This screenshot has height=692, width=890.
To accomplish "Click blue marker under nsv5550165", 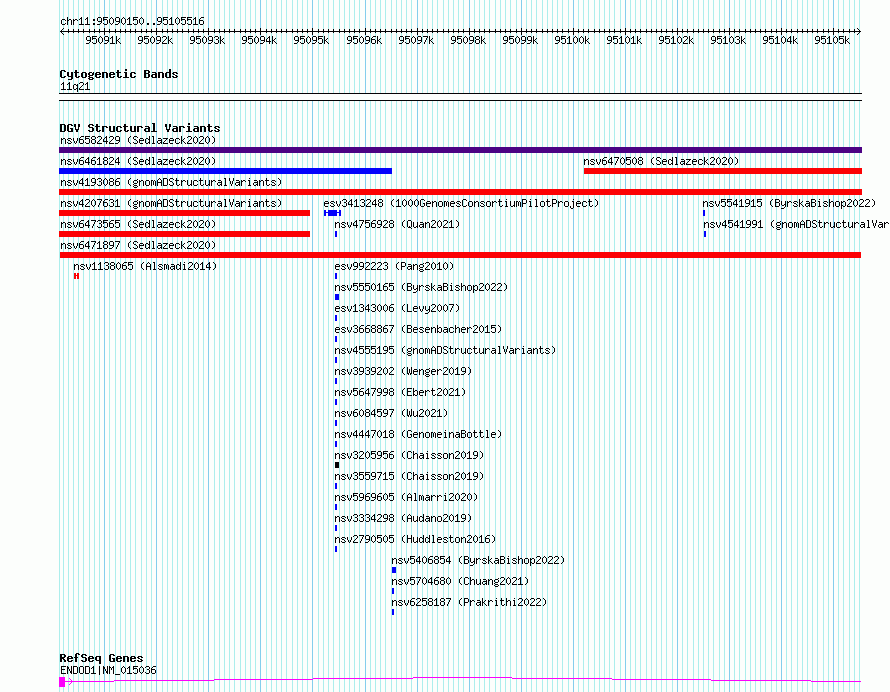I will pyautogui.click(x=337, y=297).
